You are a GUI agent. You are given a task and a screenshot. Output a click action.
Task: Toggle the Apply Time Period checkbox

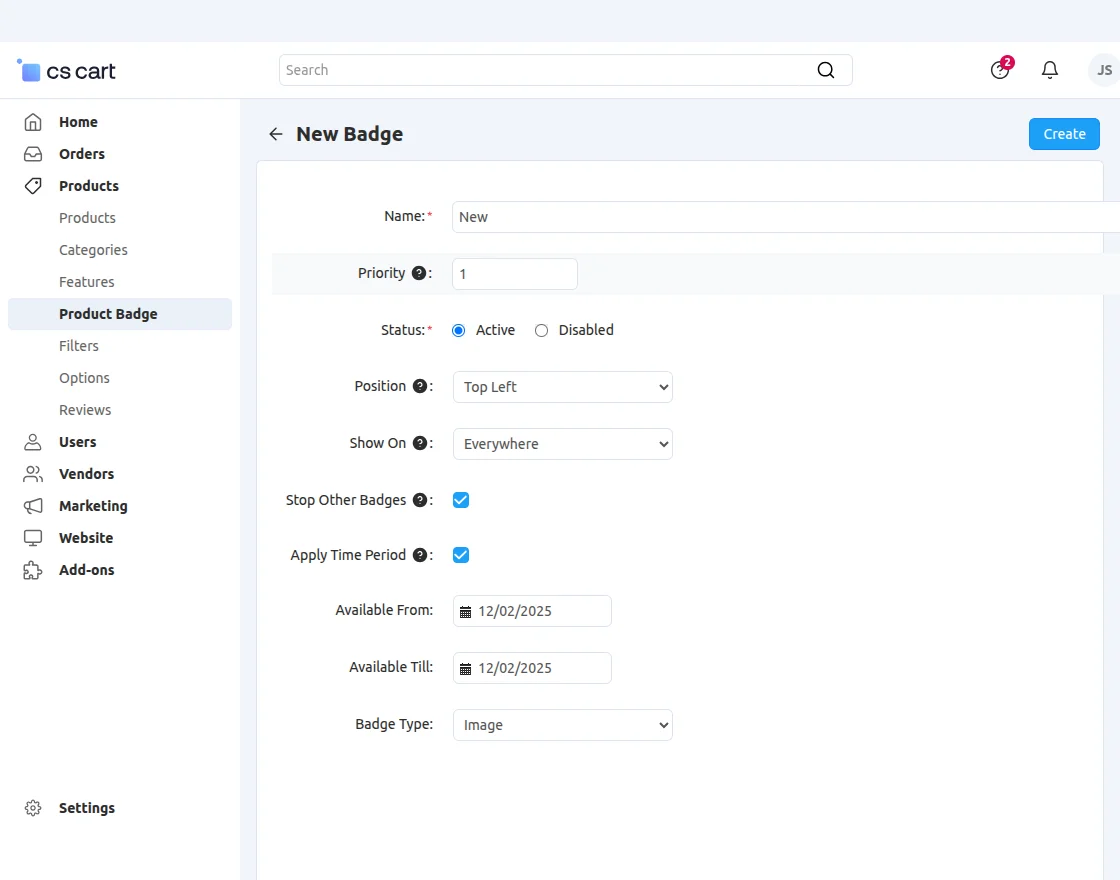[x=461, y=555]
